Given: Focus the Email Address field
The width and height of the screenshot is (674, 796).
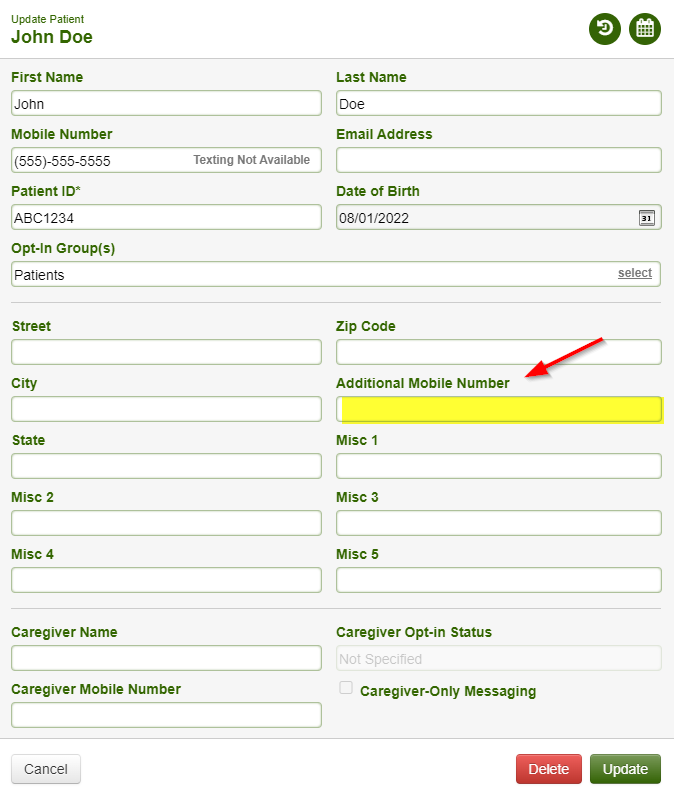Looking at the screenshot, I should (498, 160).
